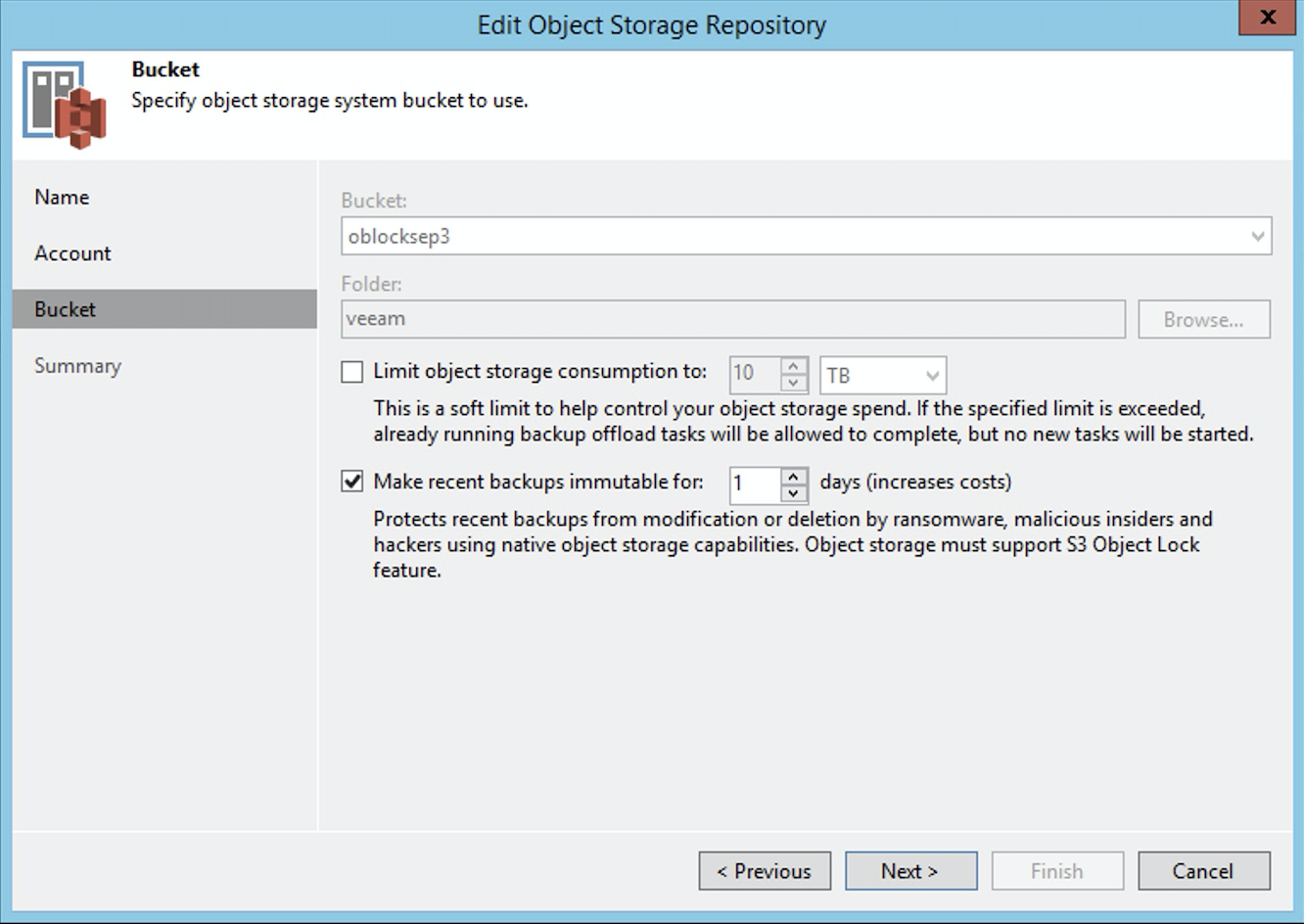
Task: Cancel the repository editing wizard
Action: 1203,870
